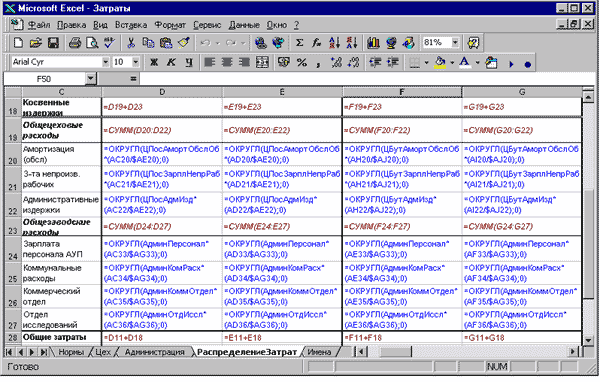Select row 24 header
The width and height of the screenshot is (600, 382).
tap(13, 249)
